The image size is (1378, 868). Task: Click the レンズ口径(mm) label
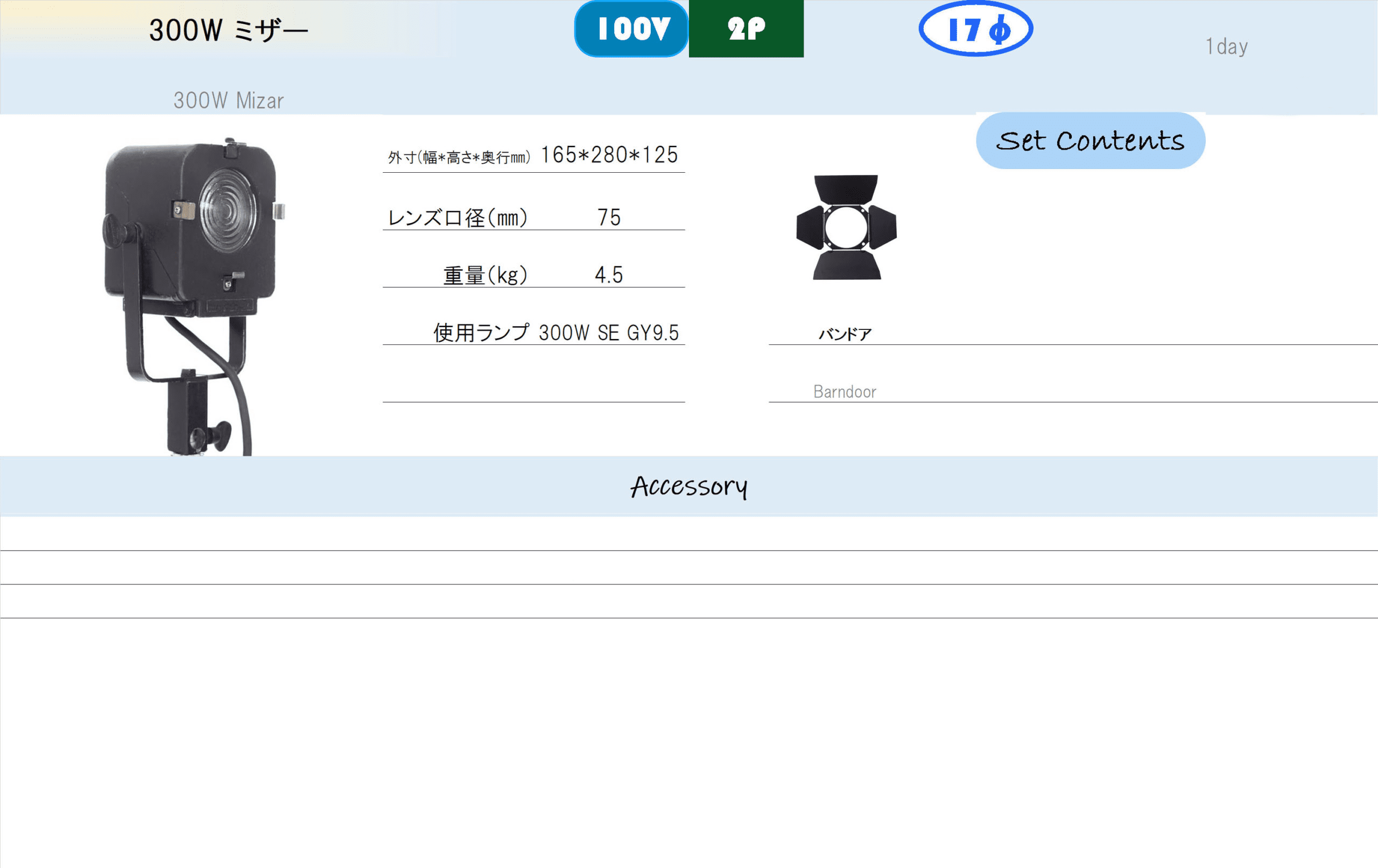457,218
